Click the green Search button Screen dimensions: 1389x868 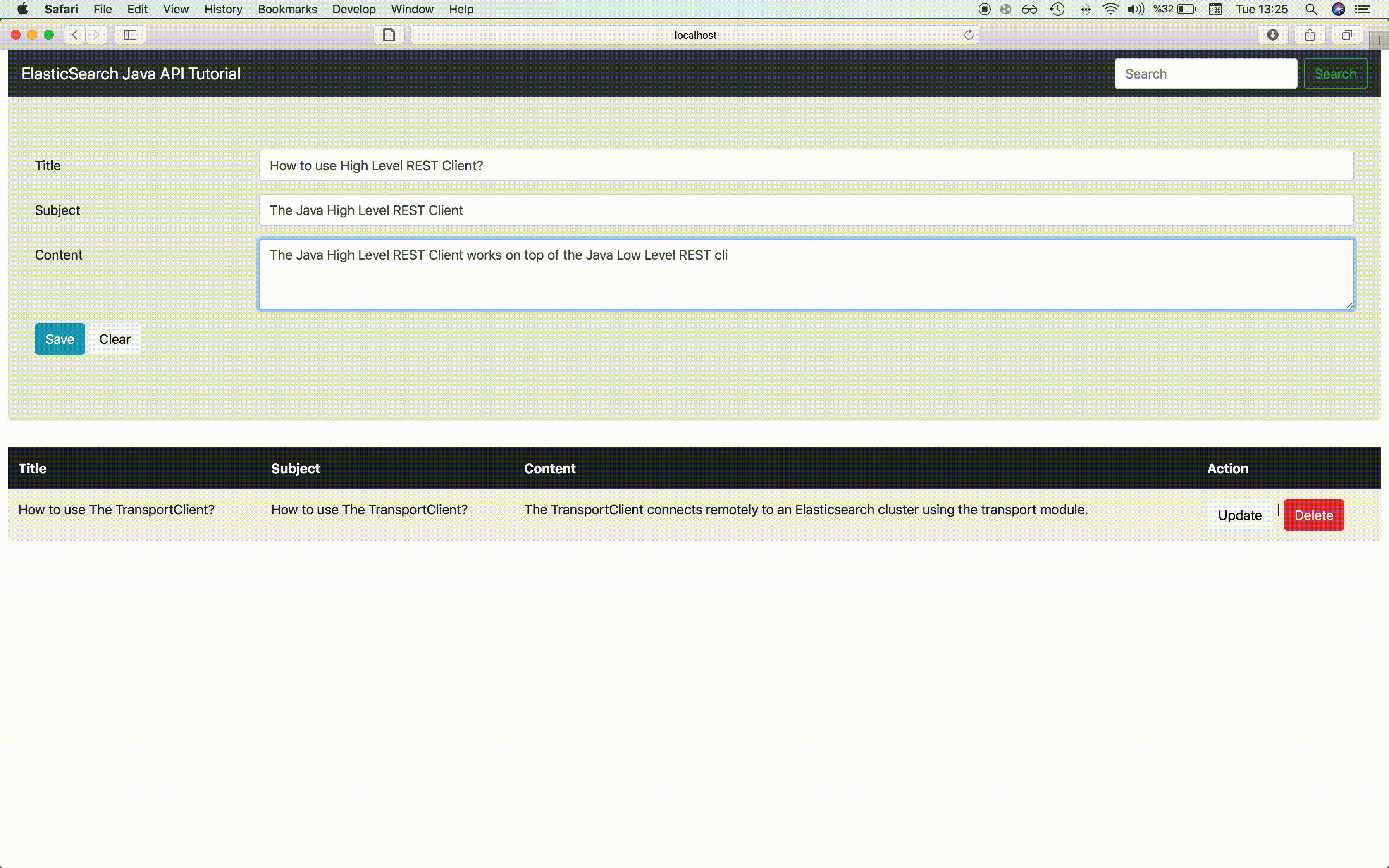pos(1335,74)
